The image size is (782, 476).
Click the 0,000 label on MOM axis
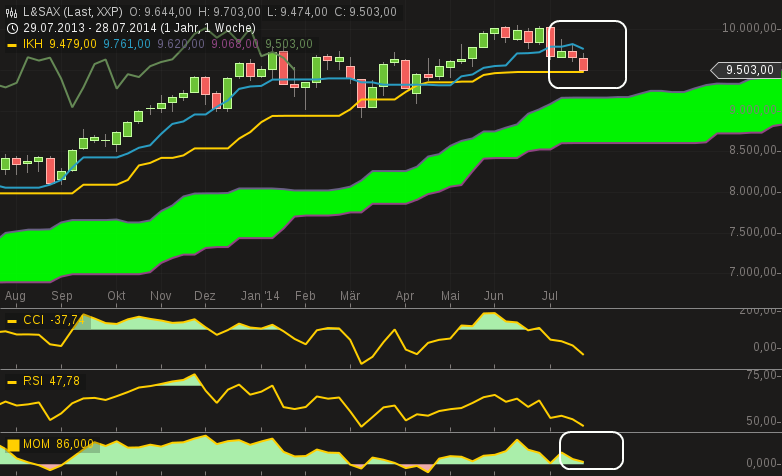764,463
